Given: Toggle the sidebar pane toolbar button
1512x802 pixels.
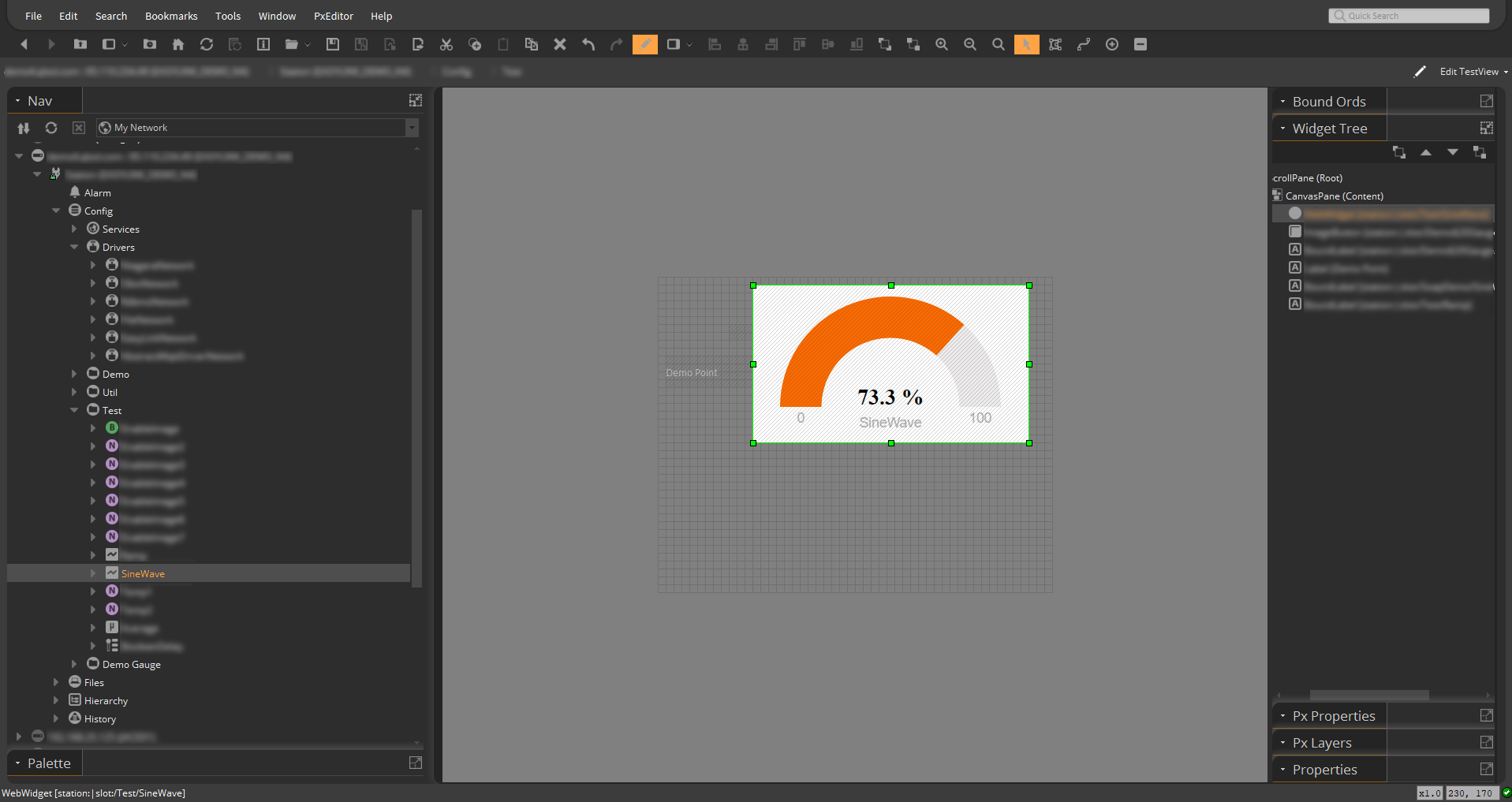Looking at the screenshot, I should click(109, 44).
